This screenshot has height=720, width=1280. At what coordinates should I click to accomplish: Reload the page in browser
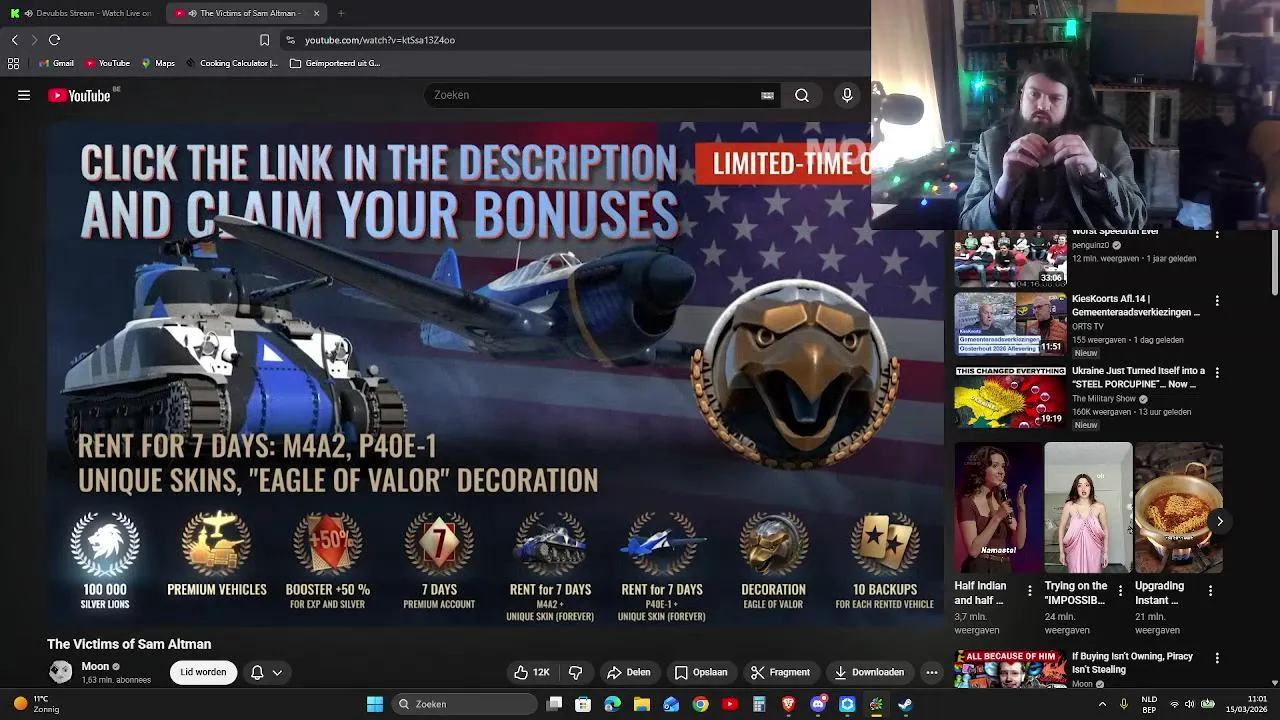coord(55,40)
